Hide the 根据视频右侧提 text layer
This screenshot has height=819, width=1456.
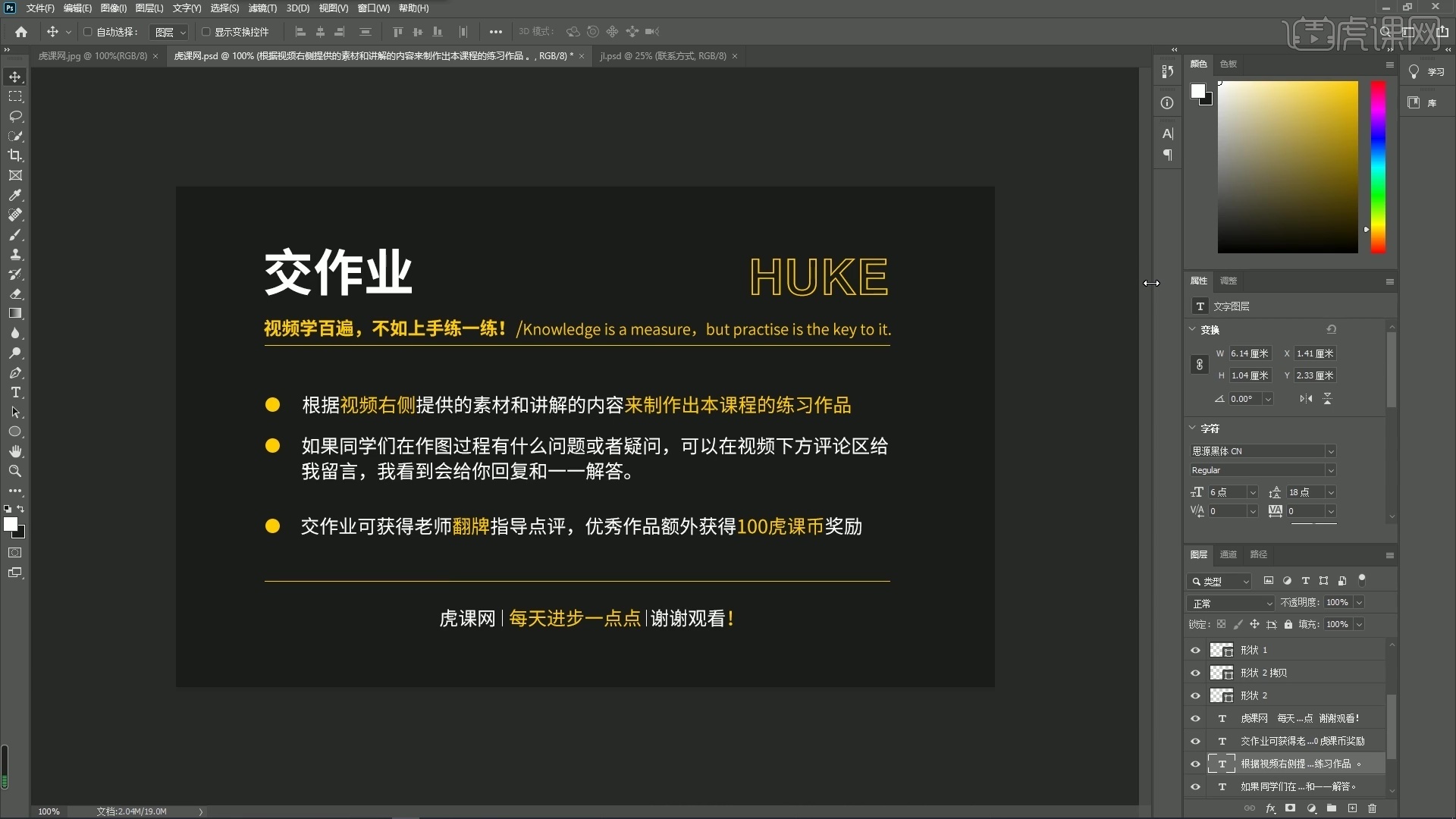tap(1196, 764)
